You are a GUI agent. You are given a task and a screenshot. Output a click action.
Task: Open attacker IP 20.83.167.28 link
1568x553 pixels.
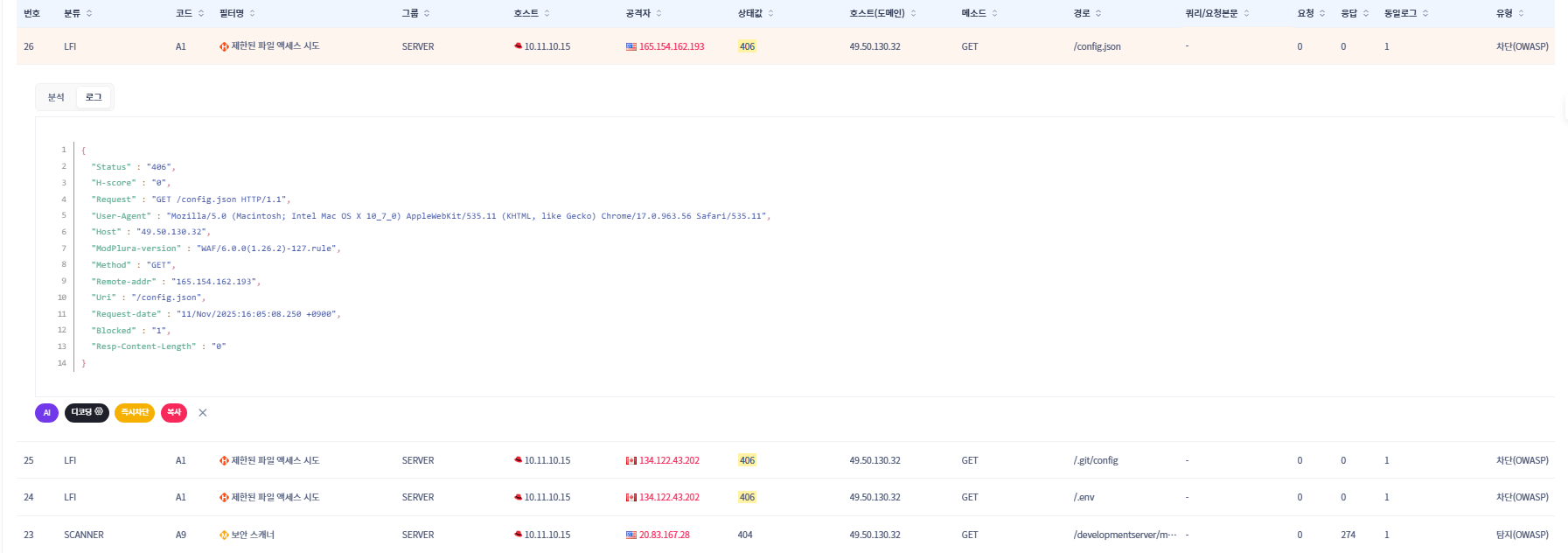click(x=664, y=535)
